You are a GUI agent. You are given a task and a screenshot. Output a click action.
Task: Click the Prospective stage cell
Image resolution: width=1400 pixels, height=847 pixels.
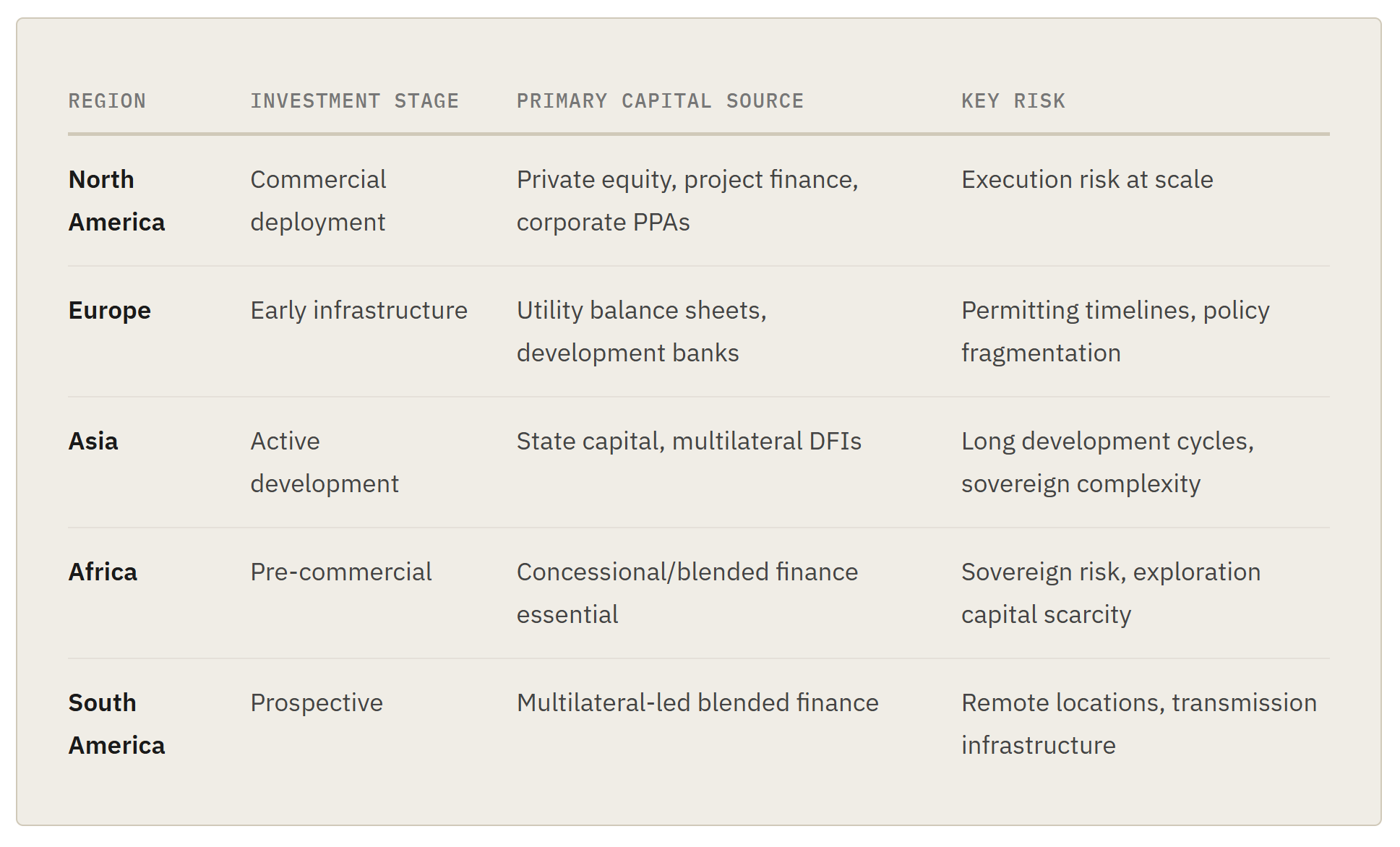click(317, 702)
